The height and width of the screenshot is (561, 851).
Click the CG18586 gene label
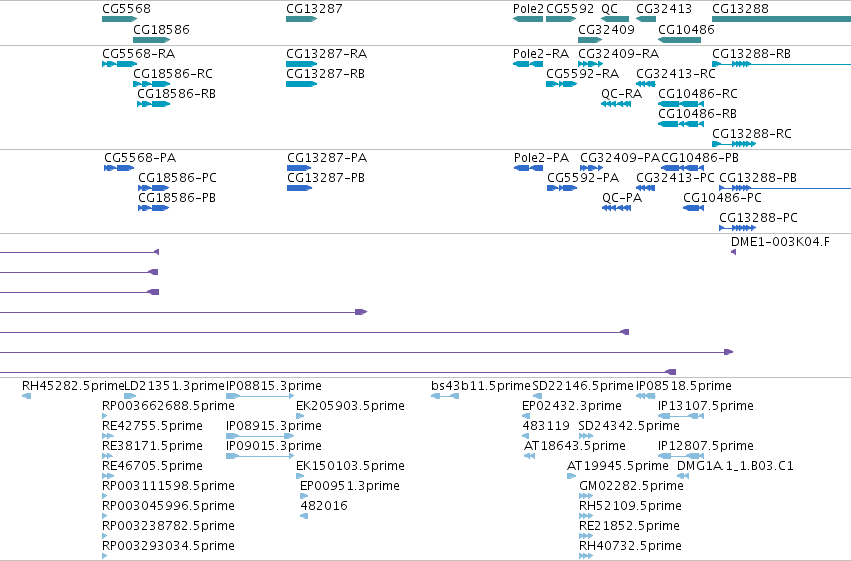click(161, 29)
